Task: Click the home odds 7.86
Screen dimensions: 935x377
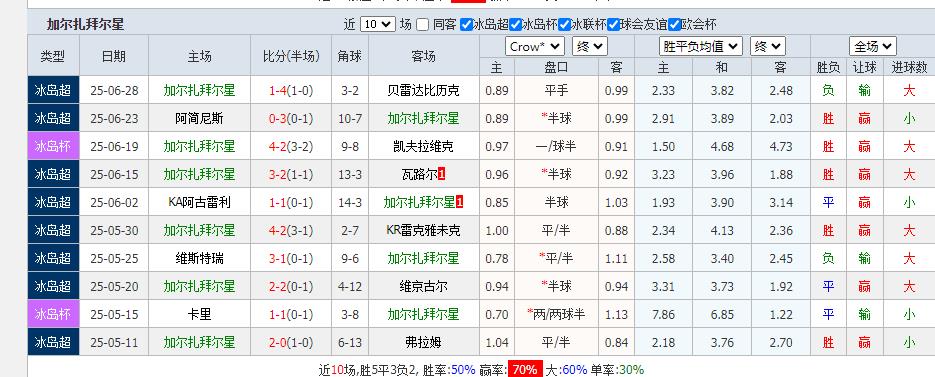Action: [664, 314]
